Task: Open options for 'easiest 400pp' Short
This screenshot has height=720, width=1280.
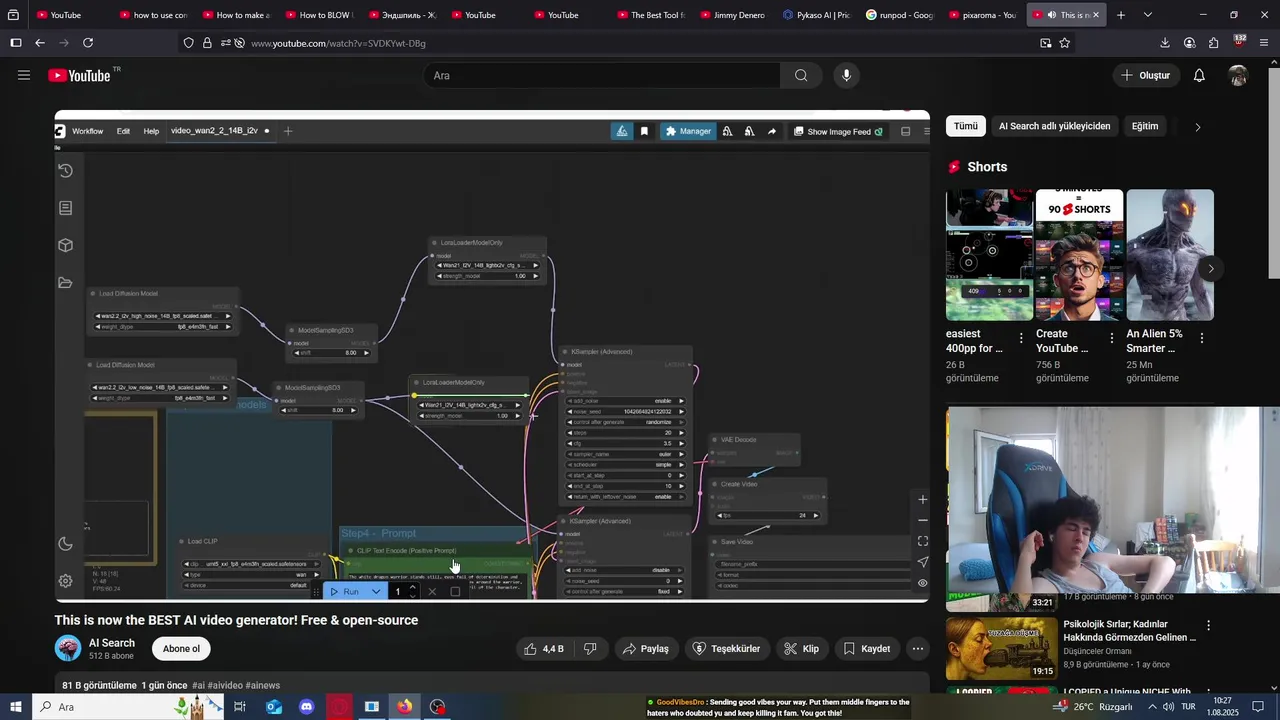Action: click(x=1021, y=338)
